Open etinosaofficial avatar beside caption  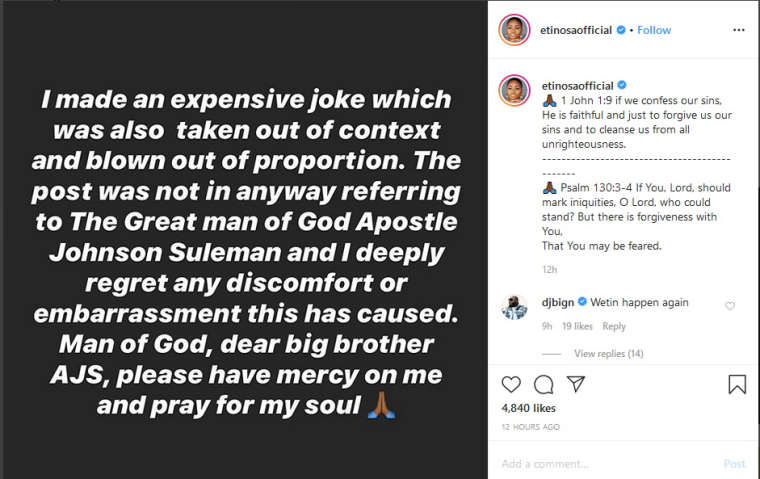pyautogui.click(x=514, y=89)
